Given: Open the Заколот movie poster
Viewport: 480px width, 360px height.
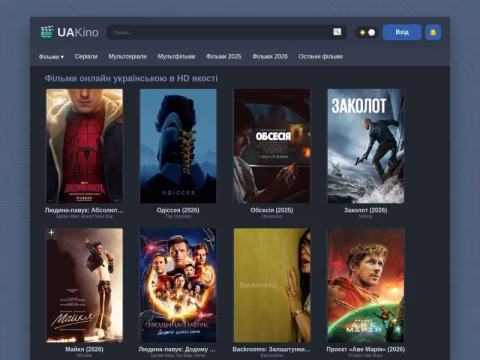Looking at the screenshot, I should click(366, 146).
